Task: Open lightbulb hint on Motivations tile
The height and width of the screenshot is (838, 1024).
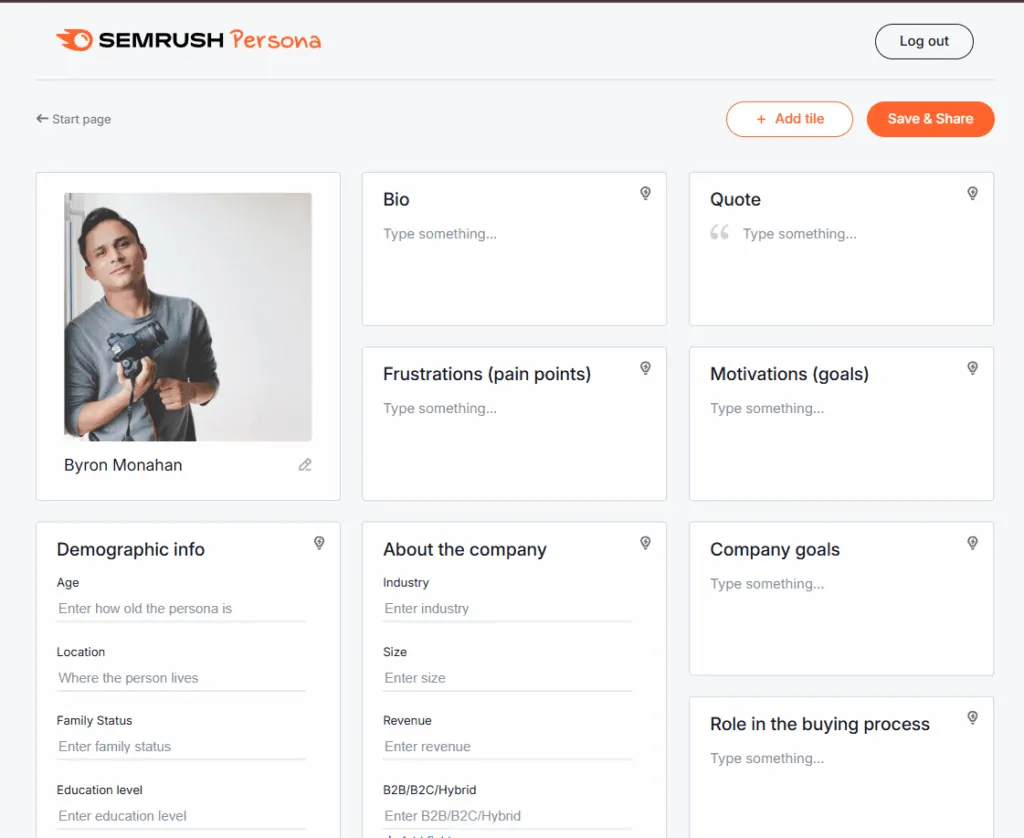Action: point(972,368)
